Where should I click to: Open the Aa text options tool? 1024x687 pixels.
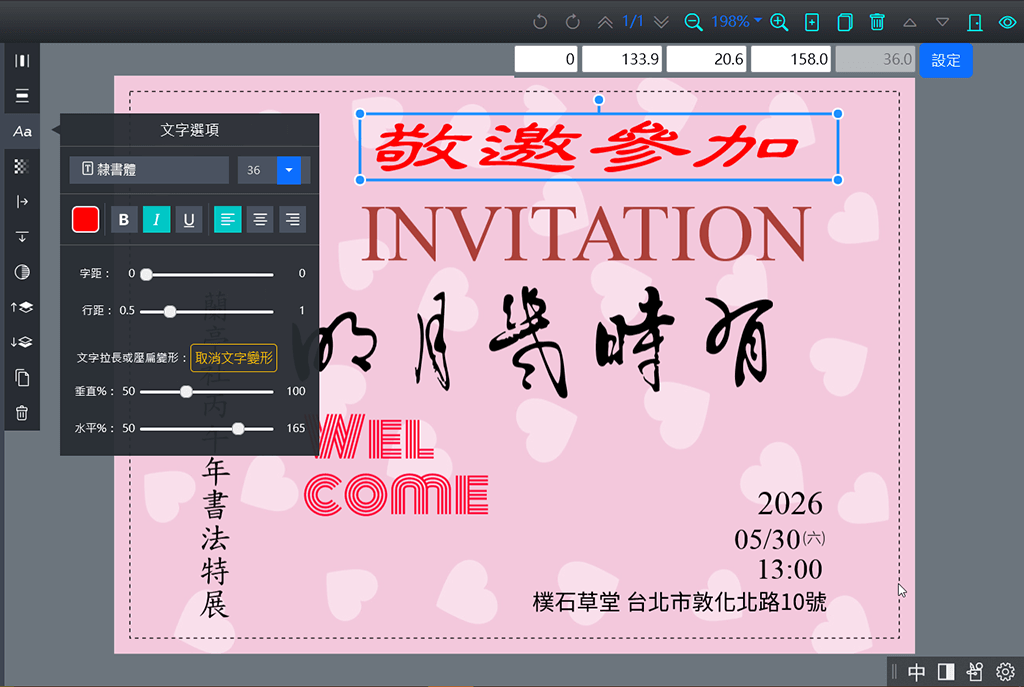pos(22,131)
